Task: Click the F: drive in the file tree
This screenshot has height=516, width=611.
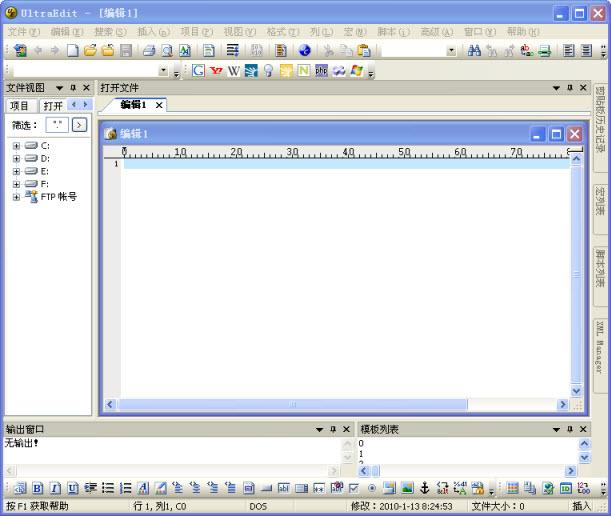Action: pyautogui.click(x=45, y=184)
